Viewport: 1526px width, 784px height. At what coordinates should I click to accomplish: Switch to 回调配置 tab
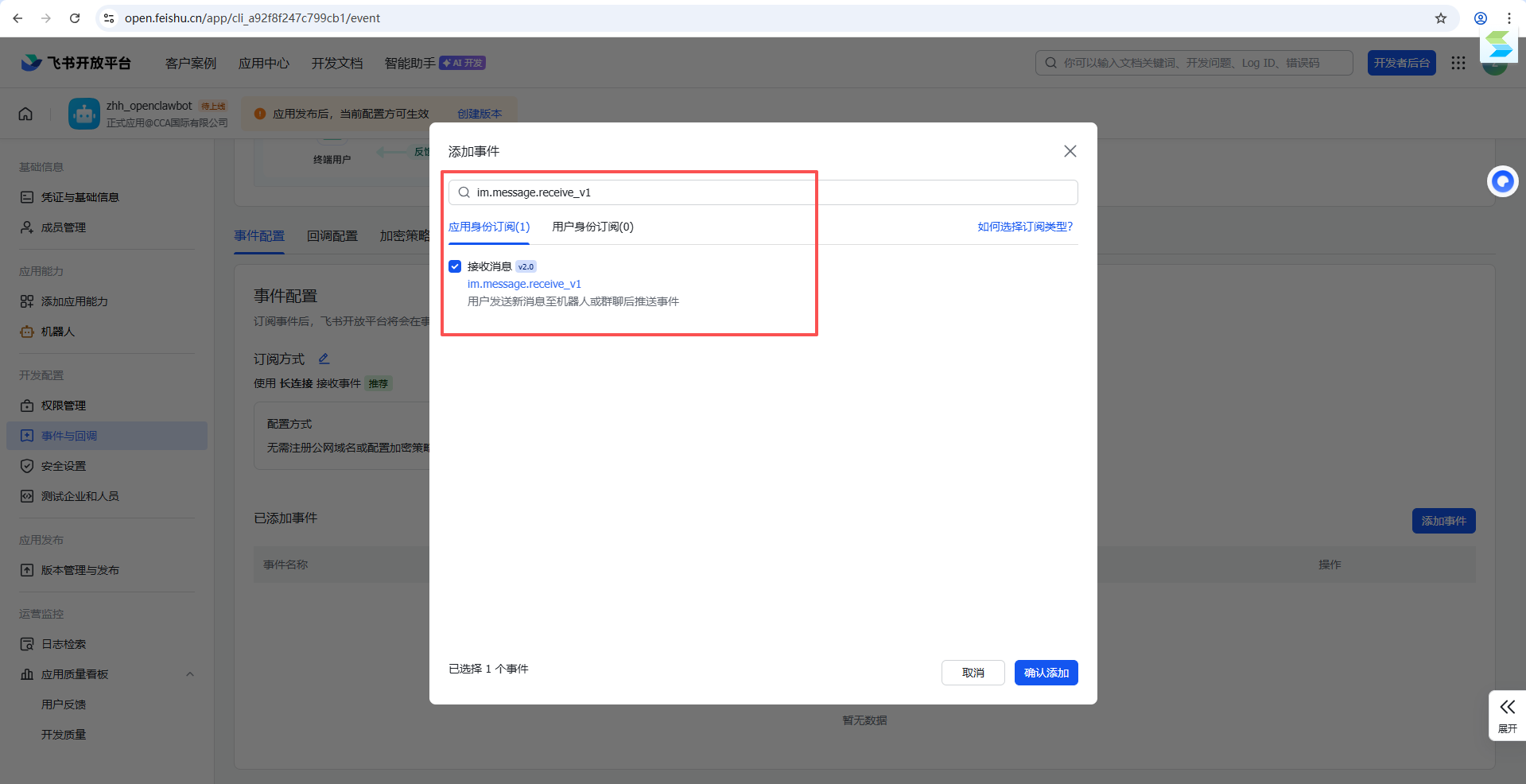pos(332,236)
